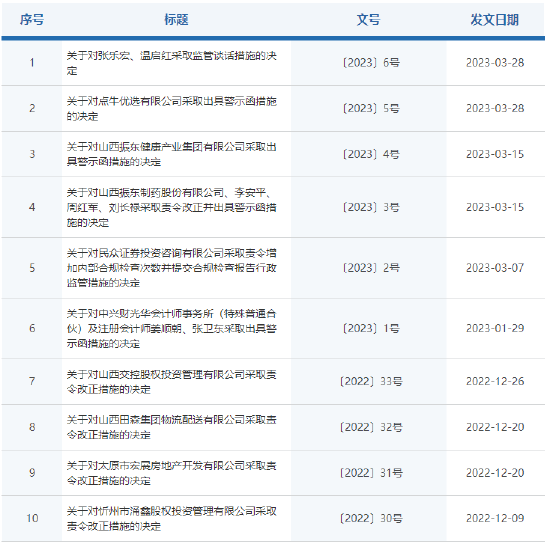
Task: Select document number [2023] 3号
Action: 371,207
